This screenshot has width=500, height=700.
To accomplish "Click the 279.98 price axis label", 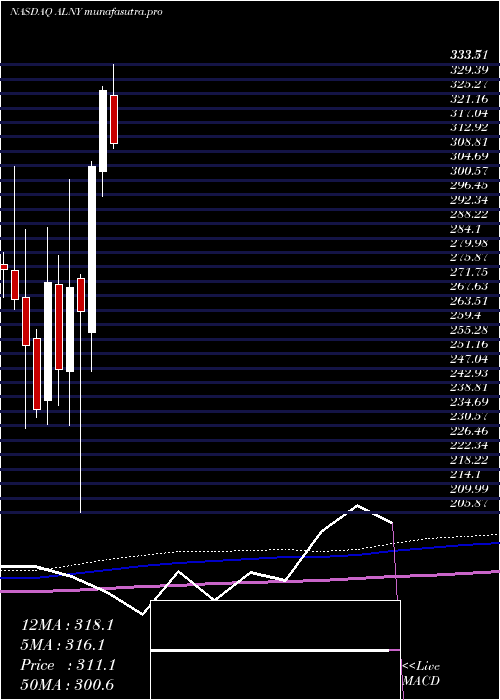I will (468, 243).
